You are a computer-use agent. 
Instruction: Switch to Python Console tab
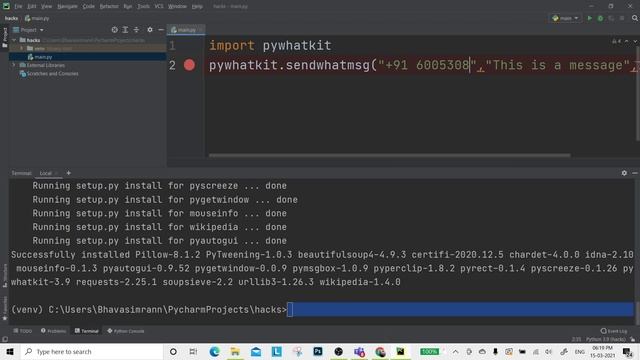pos(126,331)
